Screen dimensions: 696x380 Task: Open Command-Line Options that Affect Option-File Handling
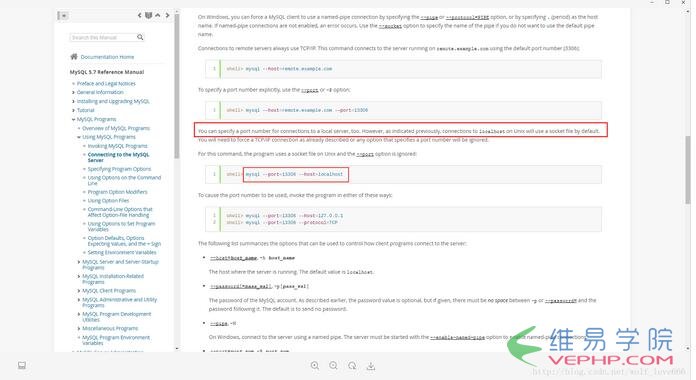pos(120,212)
